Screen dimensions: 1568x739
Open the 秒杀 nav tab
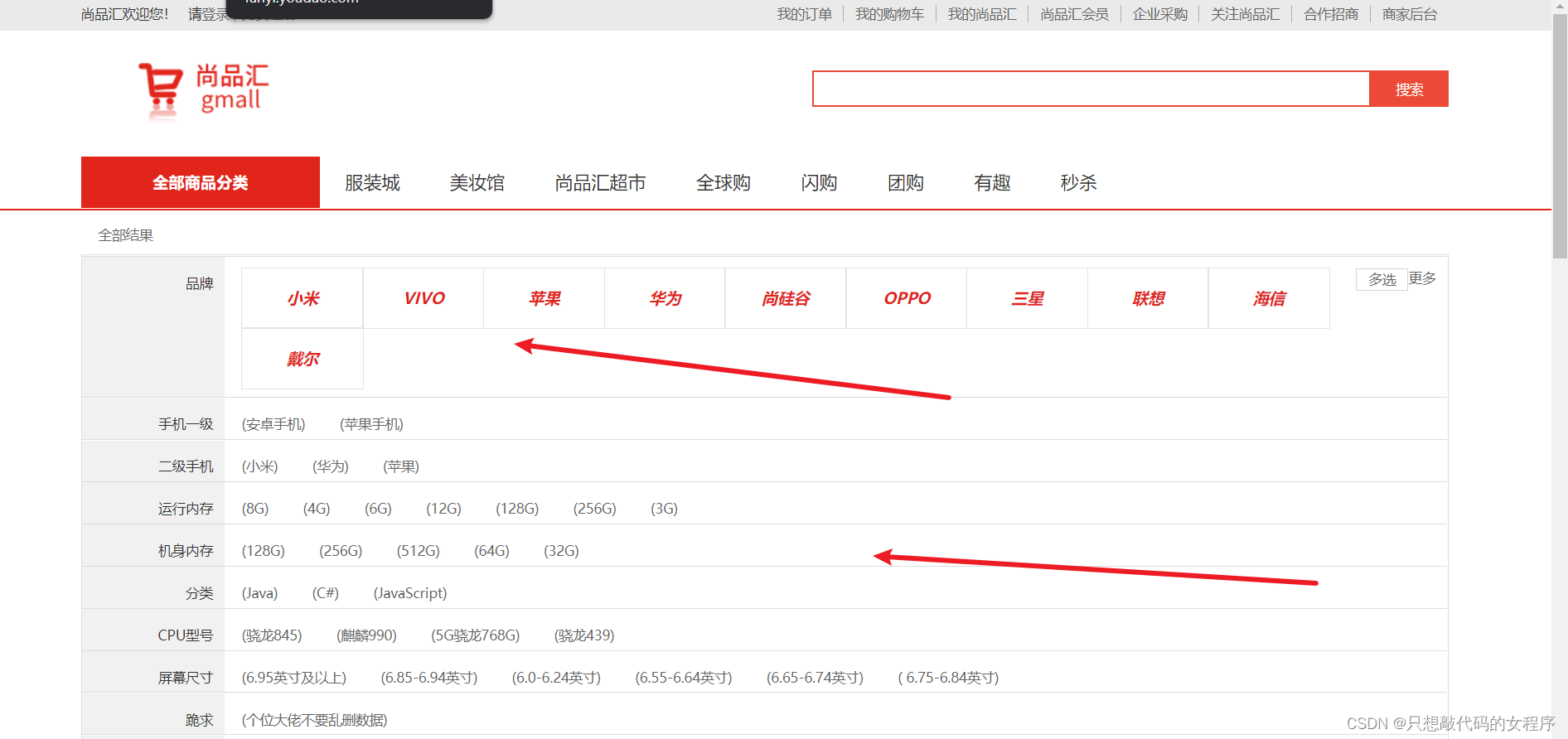click(1079, 183)
